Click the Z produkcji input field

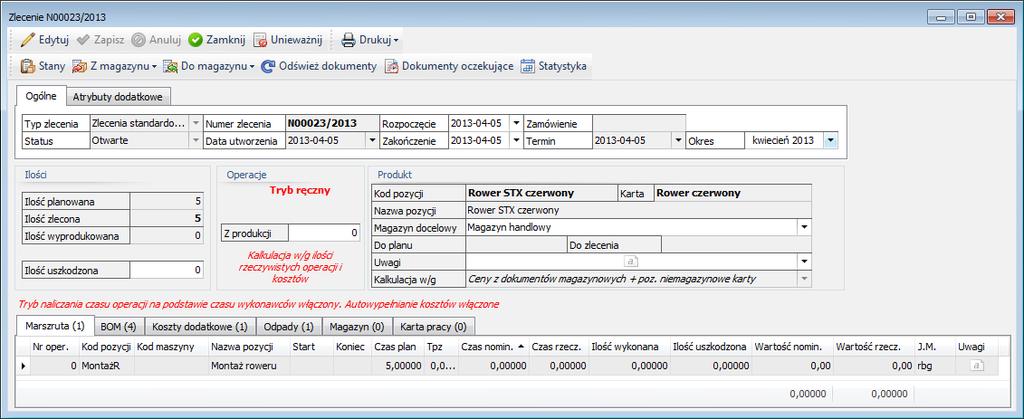324,232
